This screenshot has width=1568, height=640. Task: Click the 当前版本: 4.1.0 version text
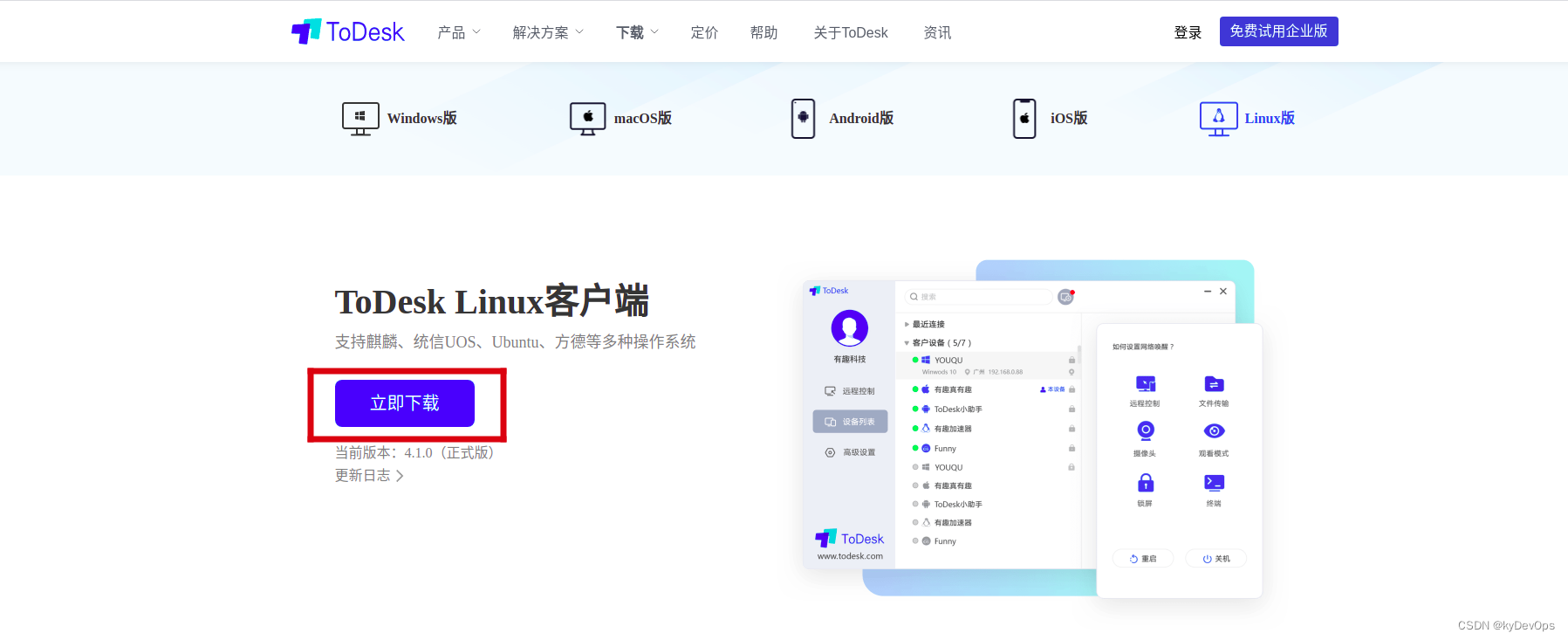(417, 452)
